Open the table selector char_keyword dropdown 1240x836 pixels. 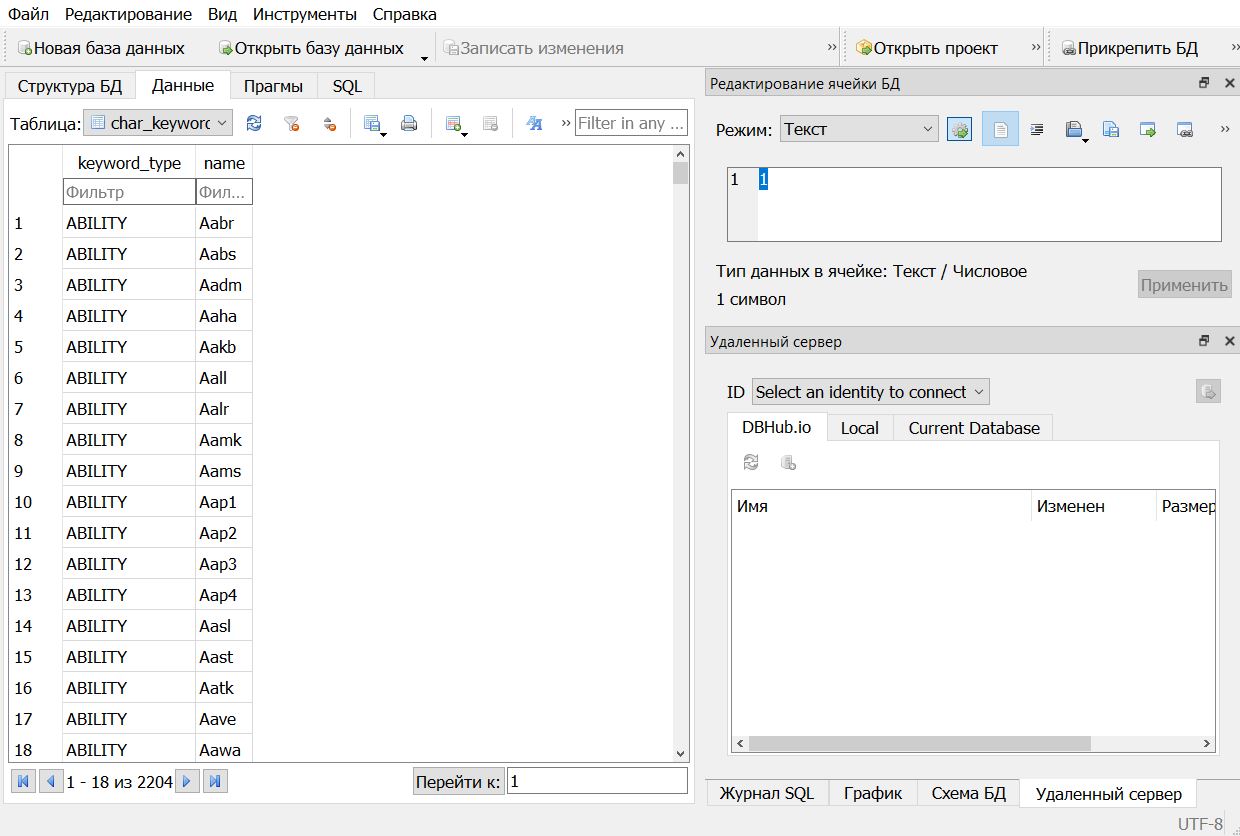click(158, 123)
